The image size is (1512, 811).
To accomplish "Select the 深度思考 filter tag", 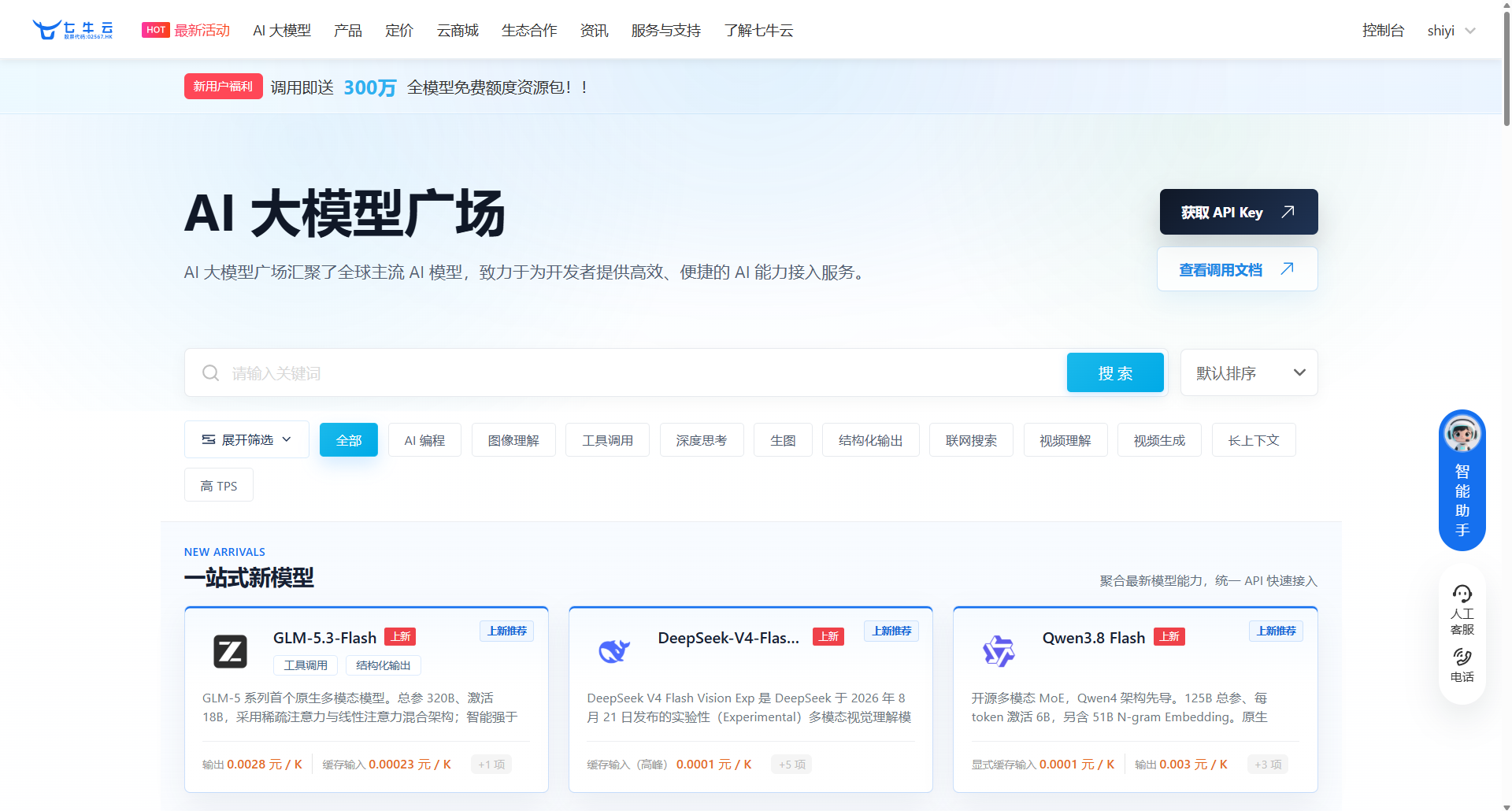I will point(702,440).
